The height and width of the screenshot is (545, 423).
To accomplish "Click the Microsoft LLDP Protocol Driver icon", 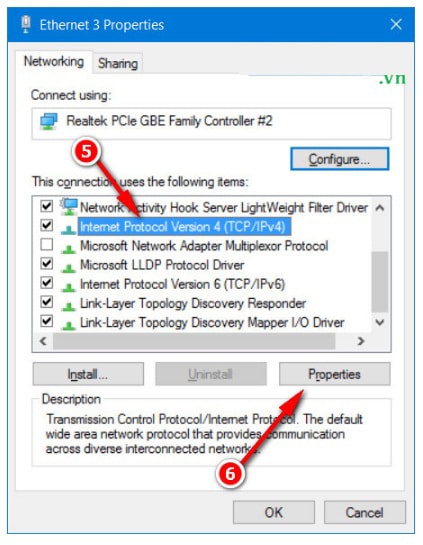I will click(x=68, y=267).
